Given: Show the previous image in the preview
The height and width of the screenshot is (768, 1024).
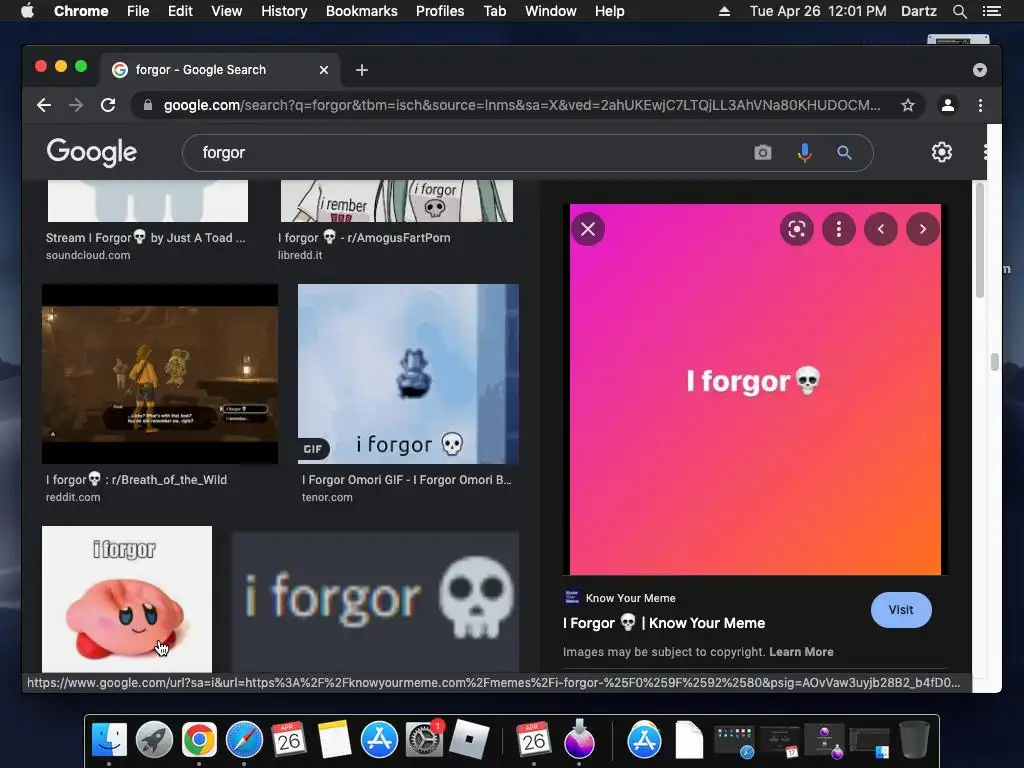Looking at the screenshot, I should (x=881, y=229).
